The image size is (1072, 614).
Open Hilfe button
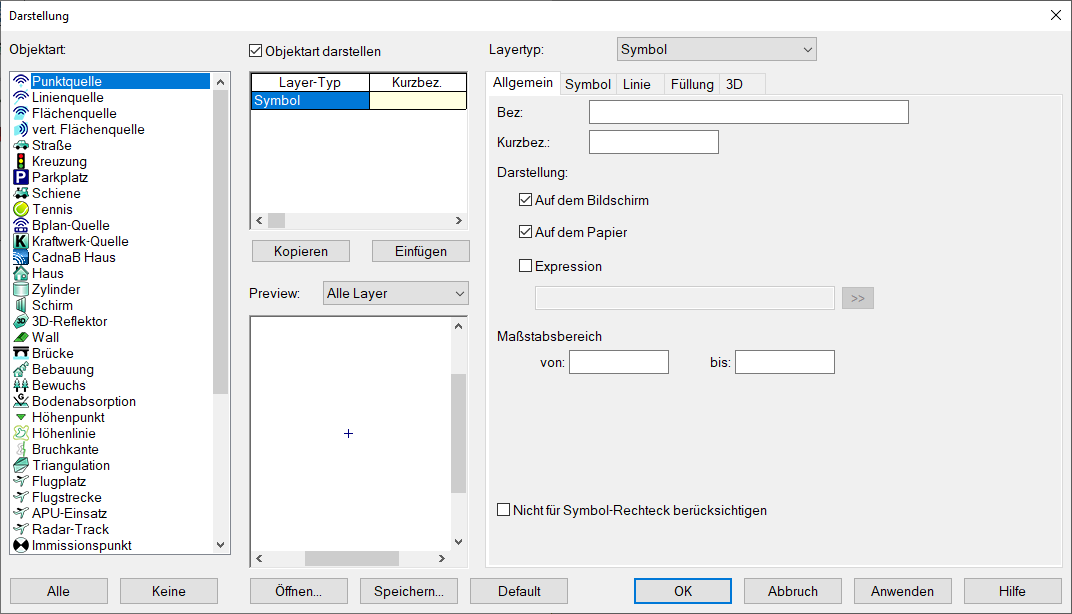coord(1013,591)
